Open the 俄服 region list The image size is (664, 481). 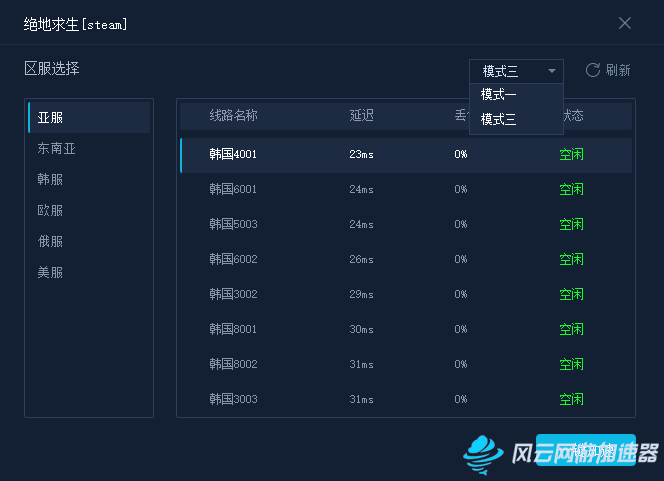coord(89,241)
